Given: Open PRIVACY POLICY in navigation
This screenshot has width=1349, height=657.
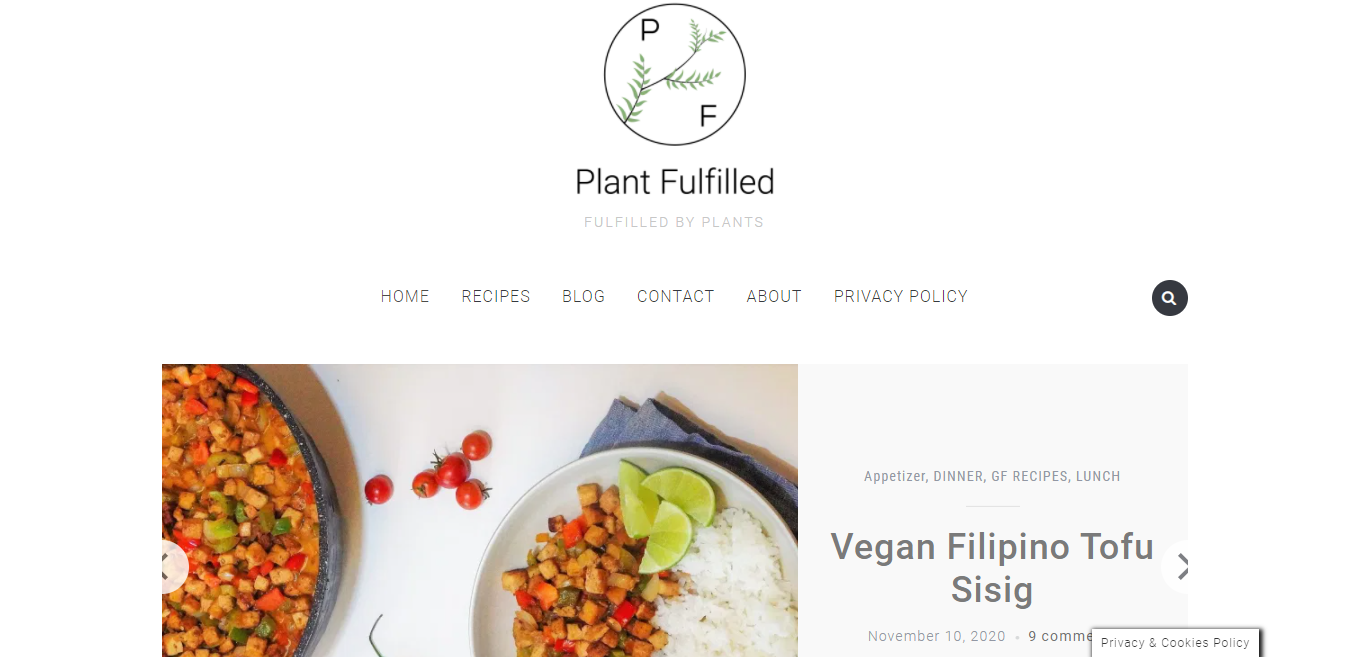Looking at the screenshot, I should coord(901,296).
